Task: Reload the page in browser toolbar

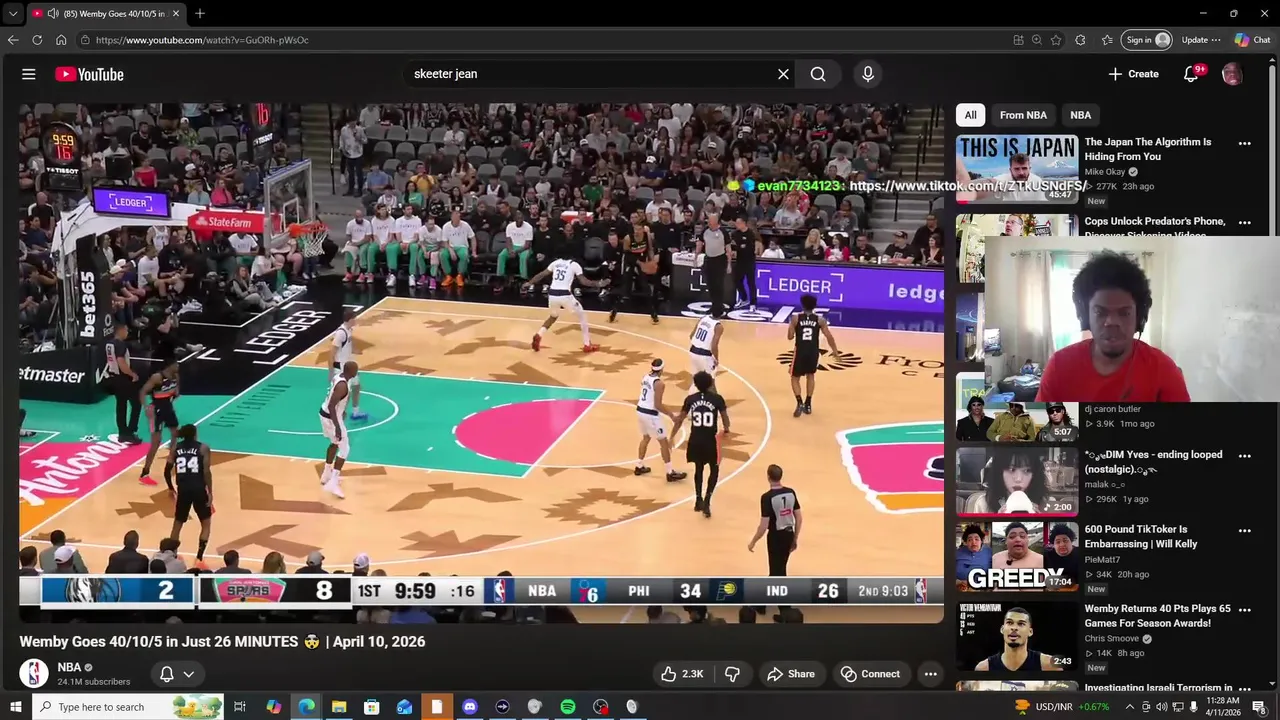Action: pos(37,40)
